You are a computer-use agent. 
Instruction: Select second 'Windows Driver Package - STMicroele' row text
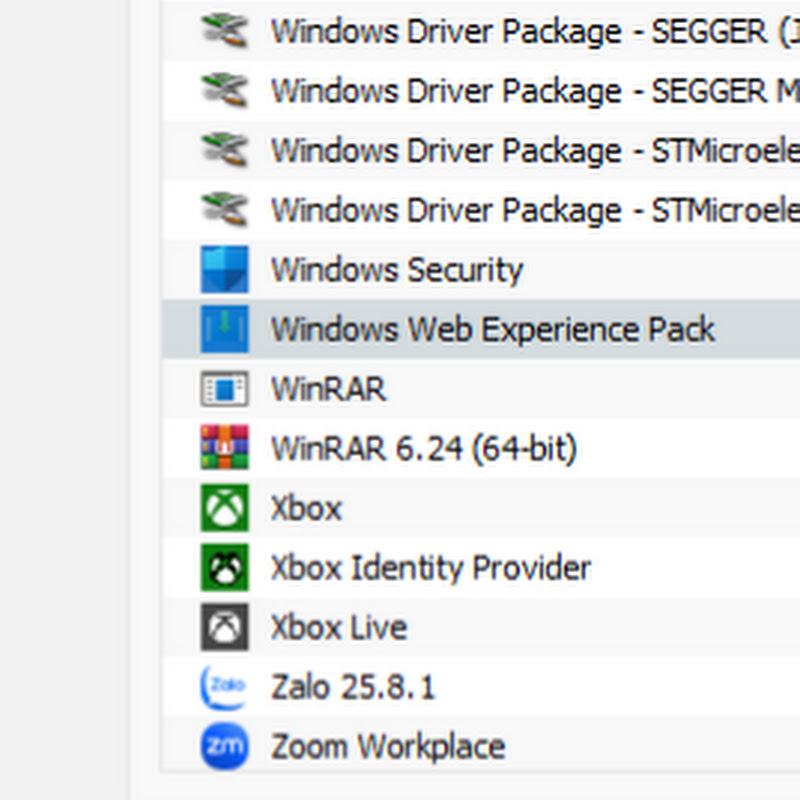pos(535,211)
